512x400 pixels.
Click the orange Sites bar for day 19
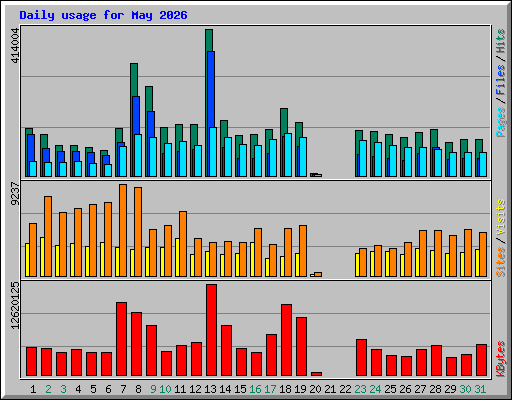(x=303, y=251)
